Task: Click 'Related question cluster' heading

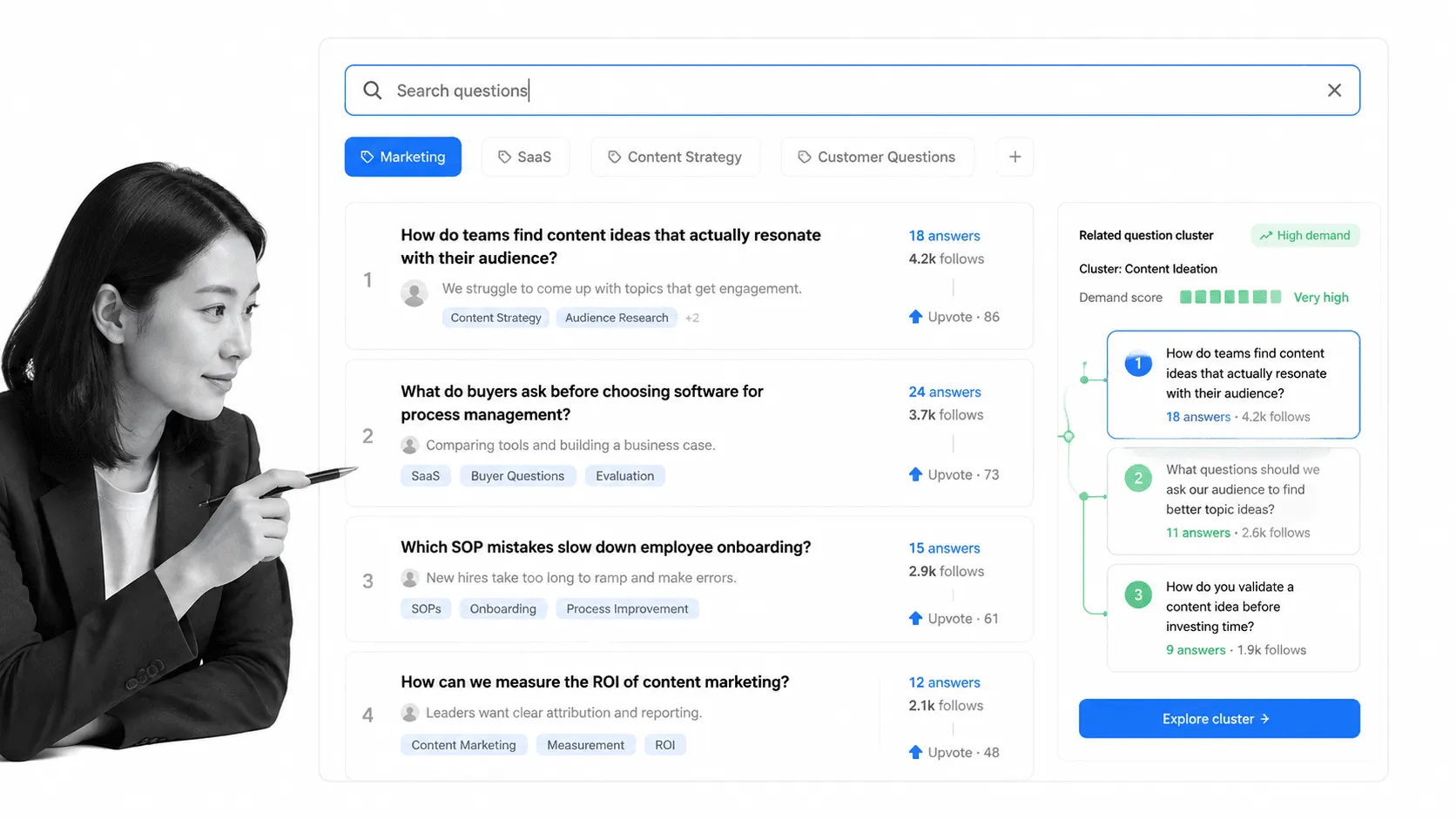Action: tap(1146, 235)
